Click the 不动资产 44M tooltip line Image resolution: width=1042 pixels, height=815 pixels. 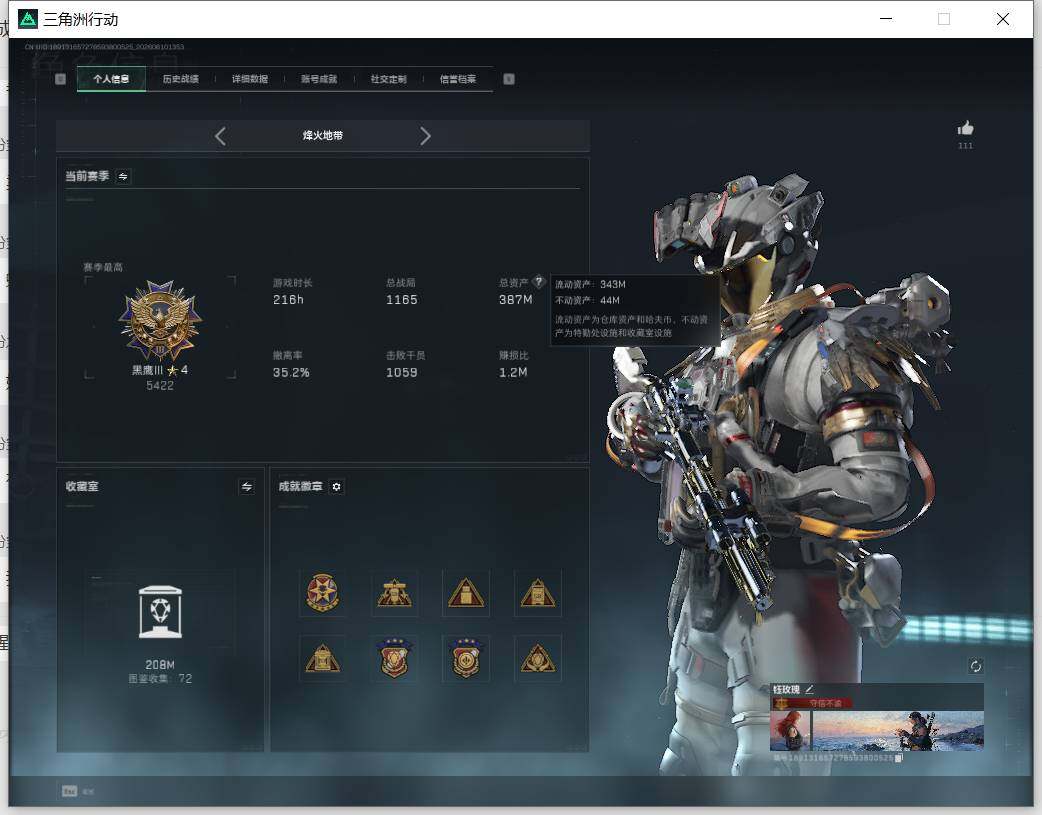tap(587, 300)
